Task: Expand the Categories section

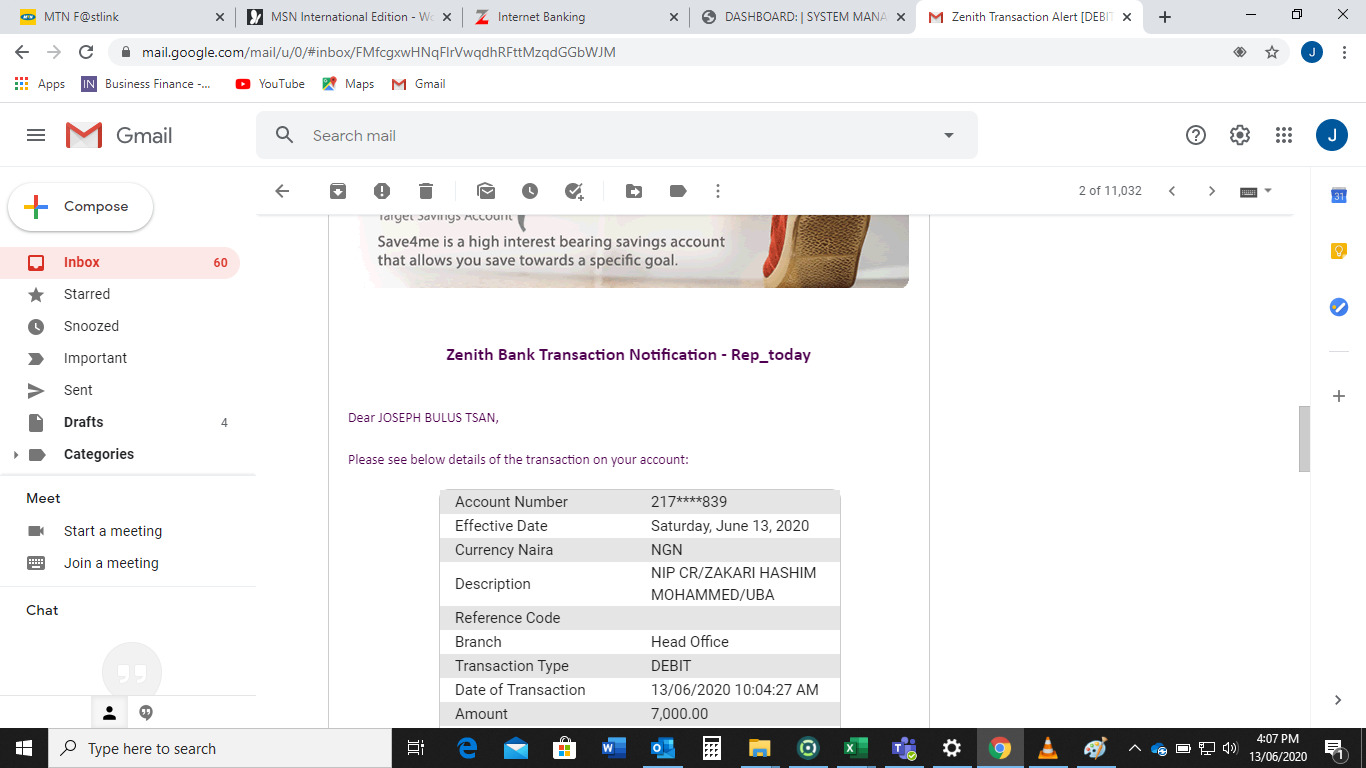Action: [x=15, y=455]
